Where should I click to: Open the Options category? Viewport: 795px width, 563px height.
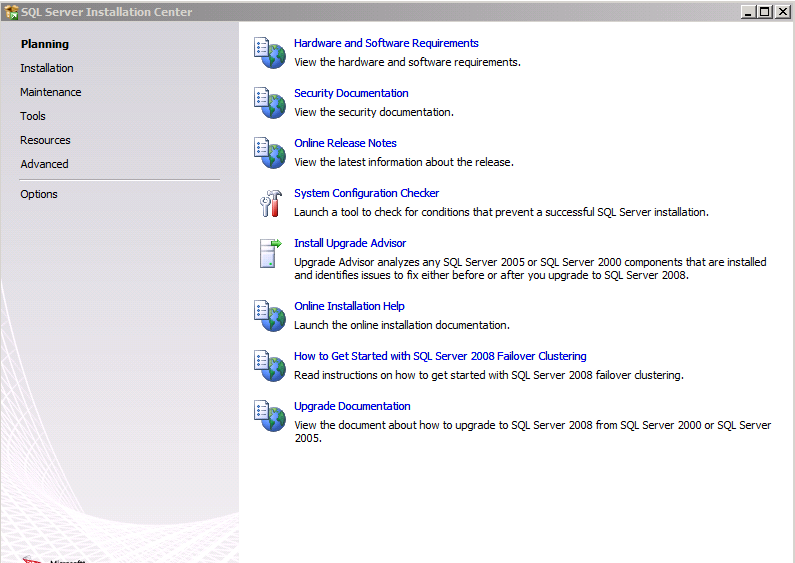[39, 194]
